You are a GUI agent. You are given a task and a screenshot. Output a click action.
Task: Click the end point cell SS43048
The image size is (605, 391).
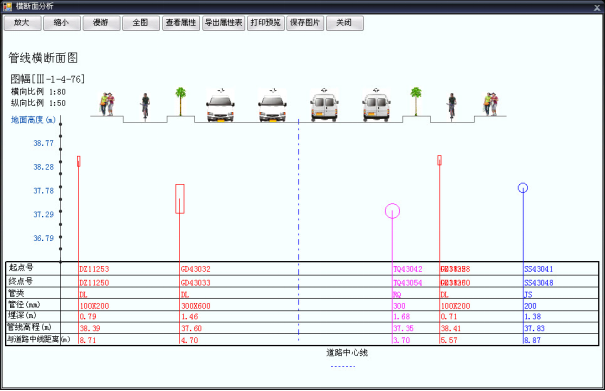point(539,283)
